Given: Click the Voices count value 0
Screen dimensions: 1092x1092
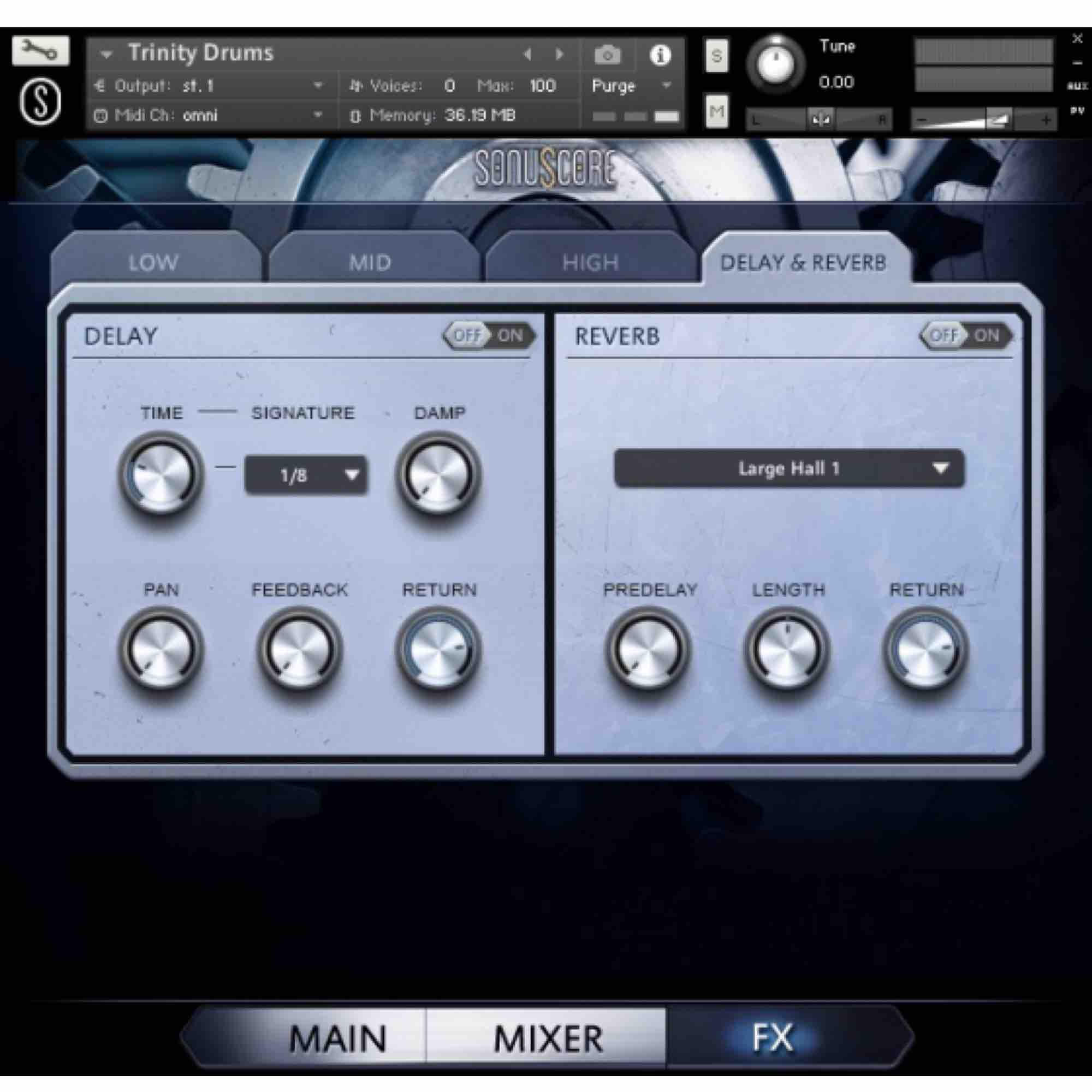Looking at the screenshot, I should click(449, 86).
